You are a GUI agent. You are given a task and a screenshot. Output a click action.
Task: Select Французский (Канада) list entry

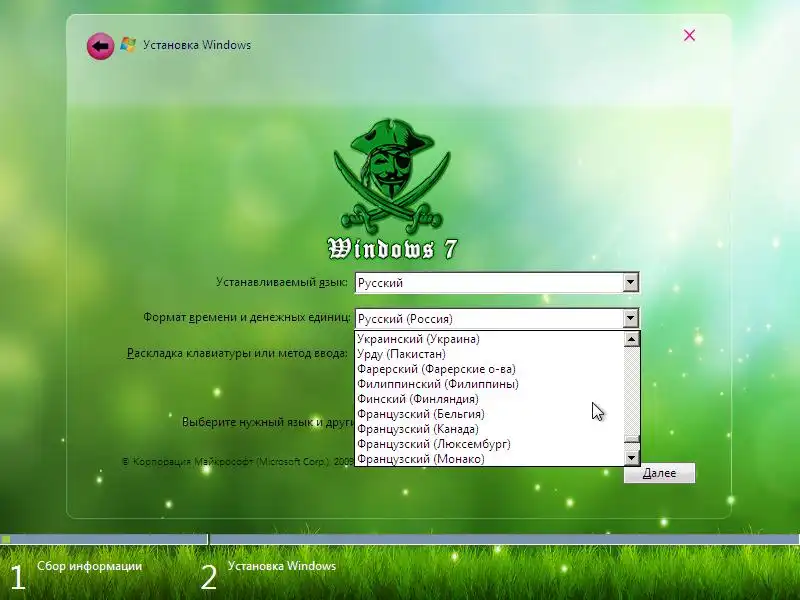point(489,429)
